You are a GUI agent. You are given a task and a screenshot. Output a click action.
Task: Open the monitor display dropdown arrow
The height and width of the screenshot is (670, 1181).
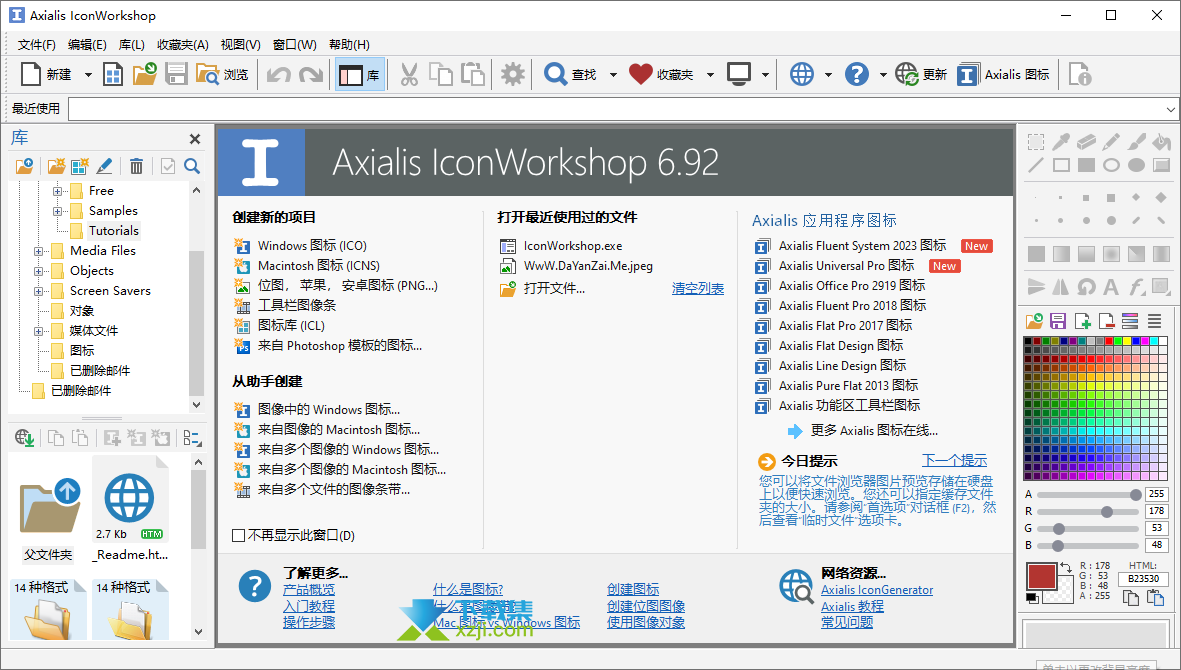coord(765,75)
